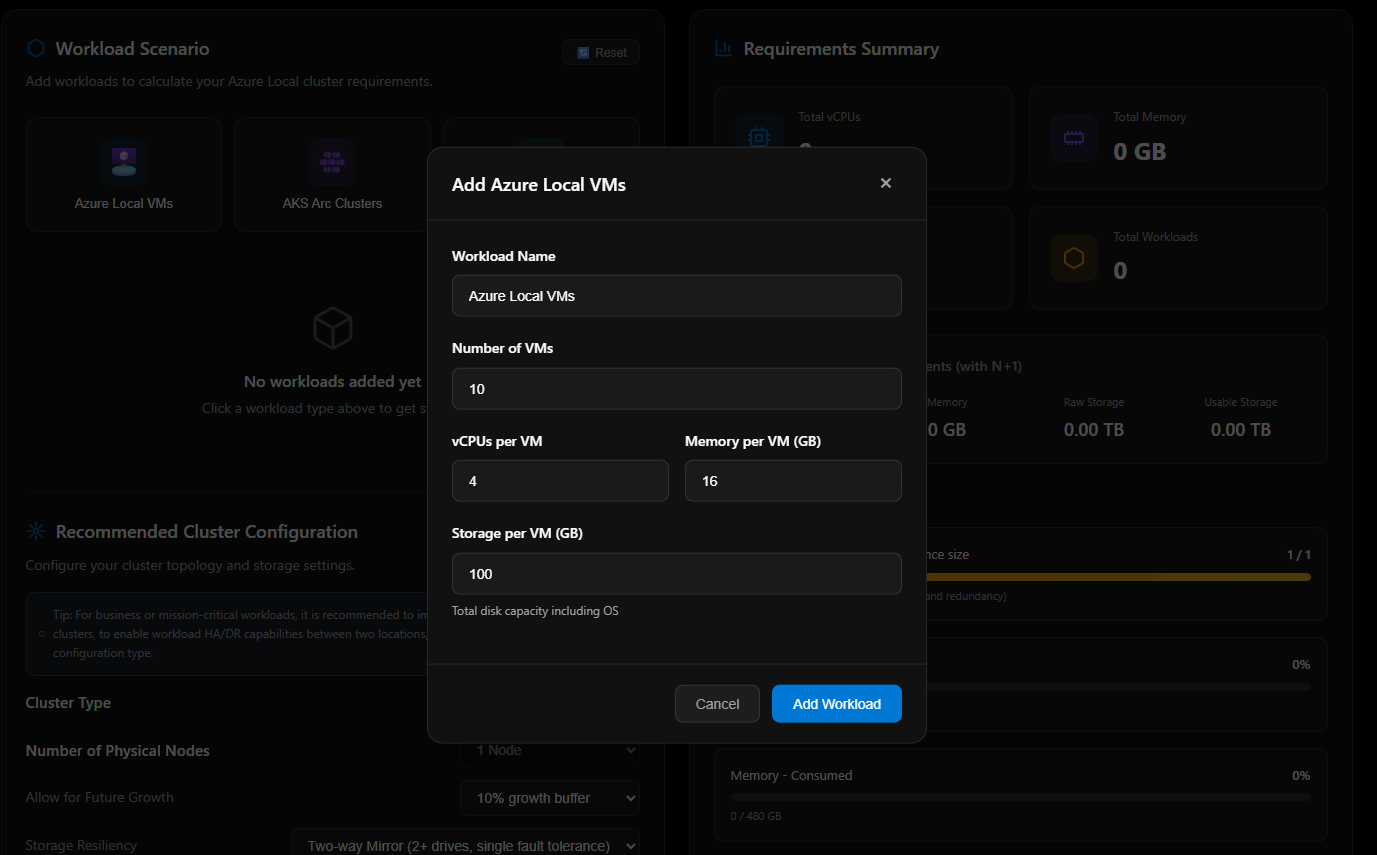Click the Requirements Summary chart icon
The width and height of the screenshot is (1377, 855).
723,49
